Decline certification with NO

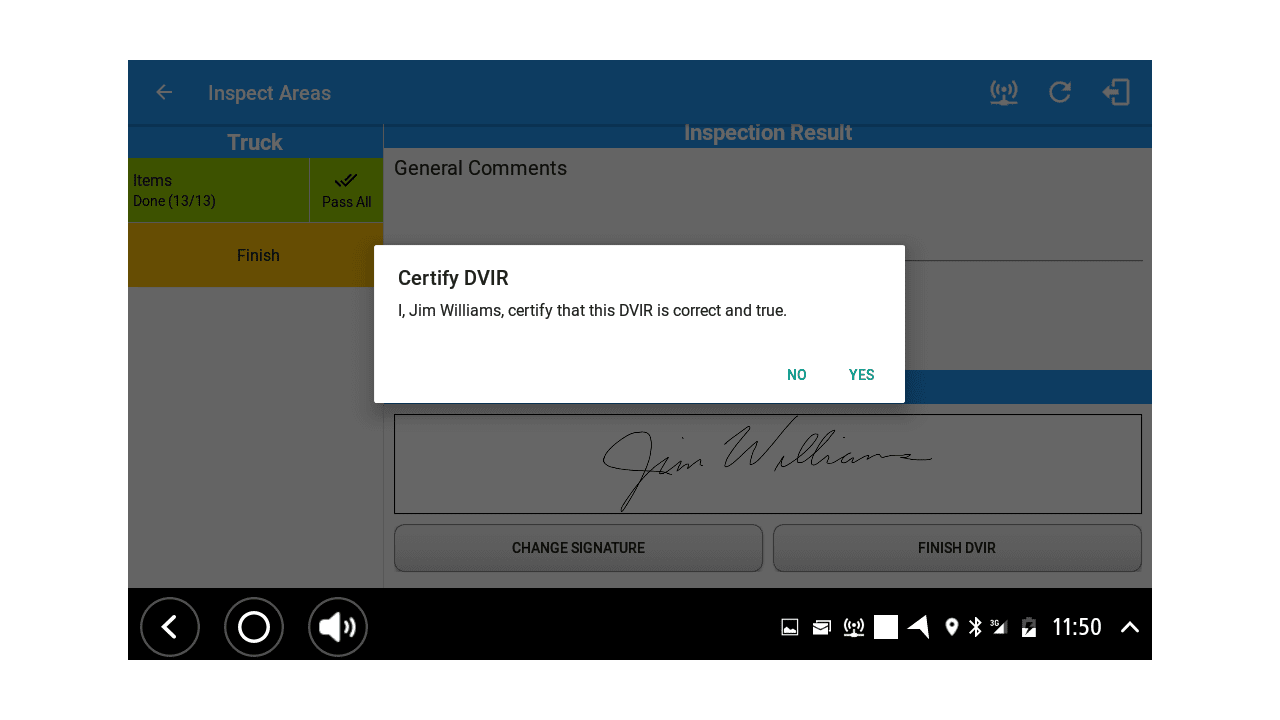pos(796,375)
